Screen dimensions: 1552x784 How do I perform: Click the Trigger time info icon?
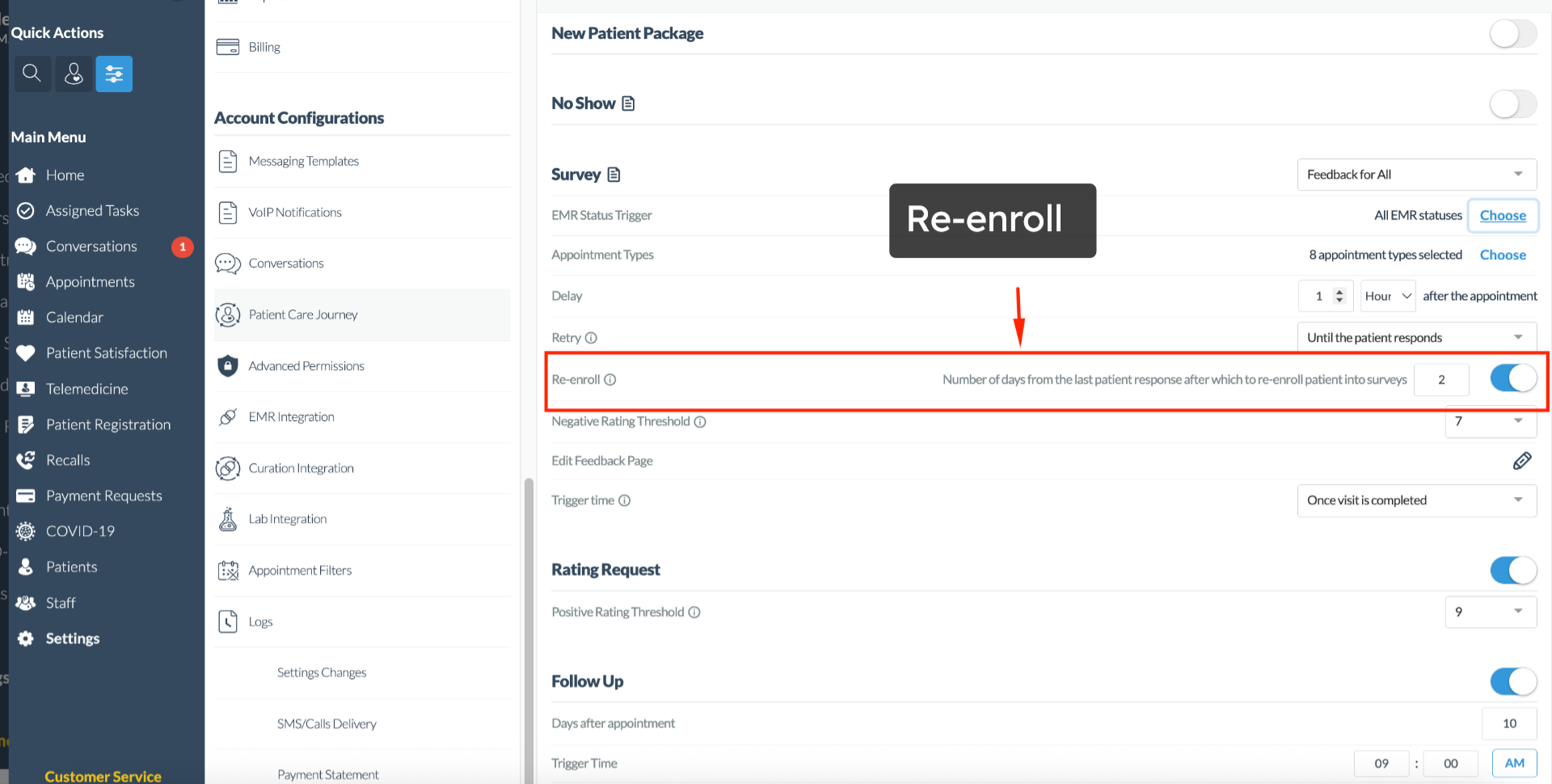click(x=624, y=500)
